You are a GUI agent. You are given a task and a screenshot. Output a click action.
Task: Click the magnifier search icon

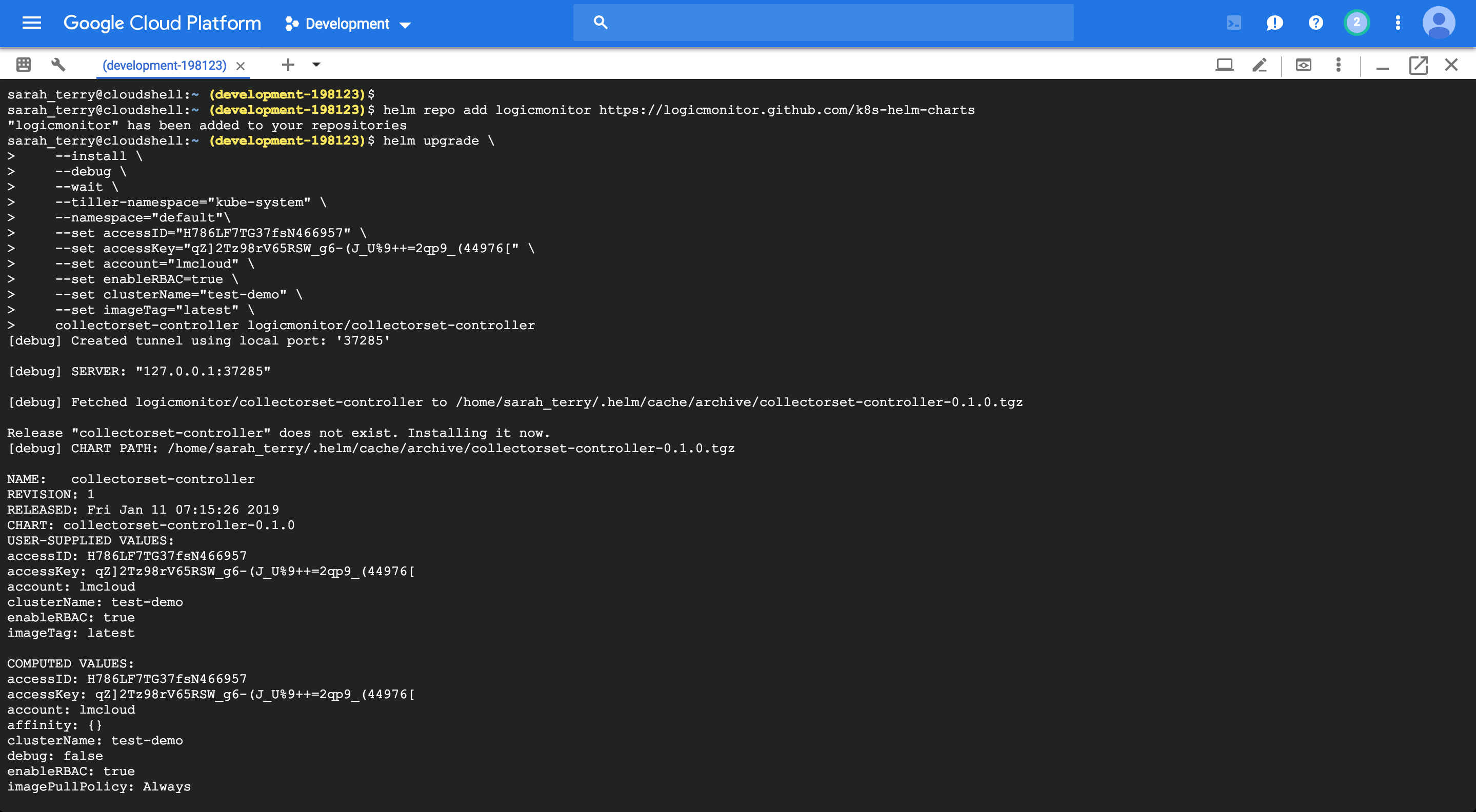[x=600, y=23]
